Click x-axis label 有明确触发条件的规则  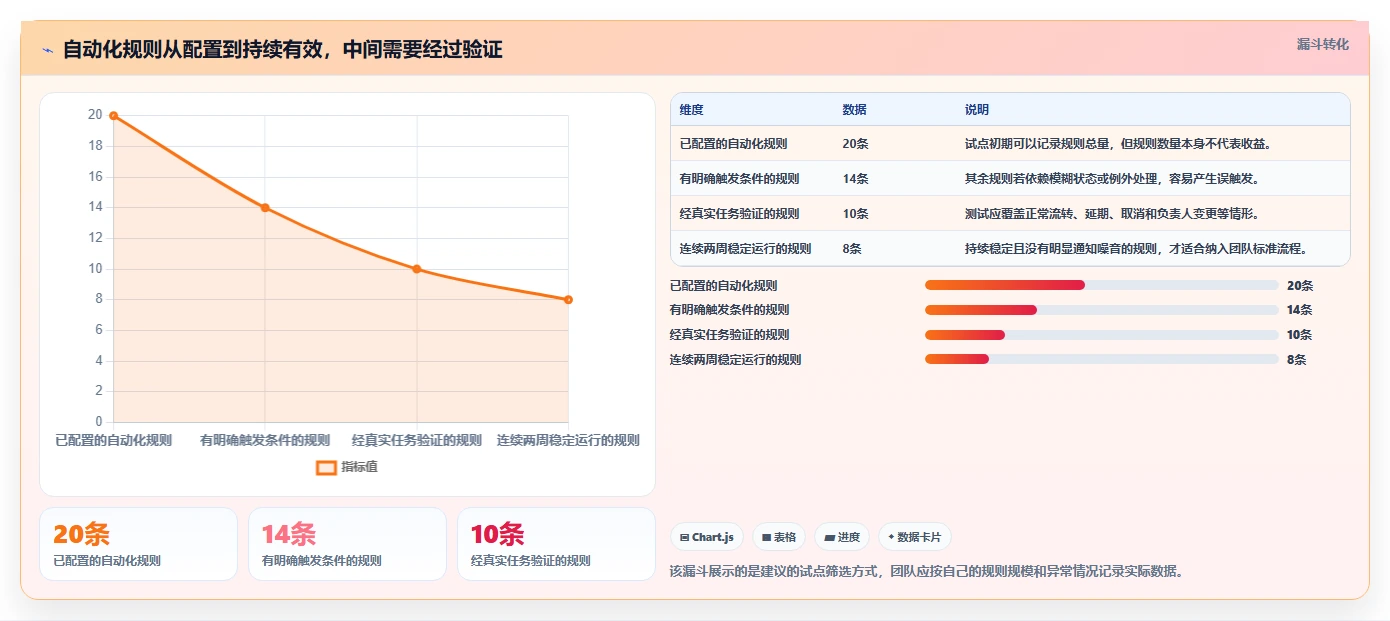[x=265, y=440]
